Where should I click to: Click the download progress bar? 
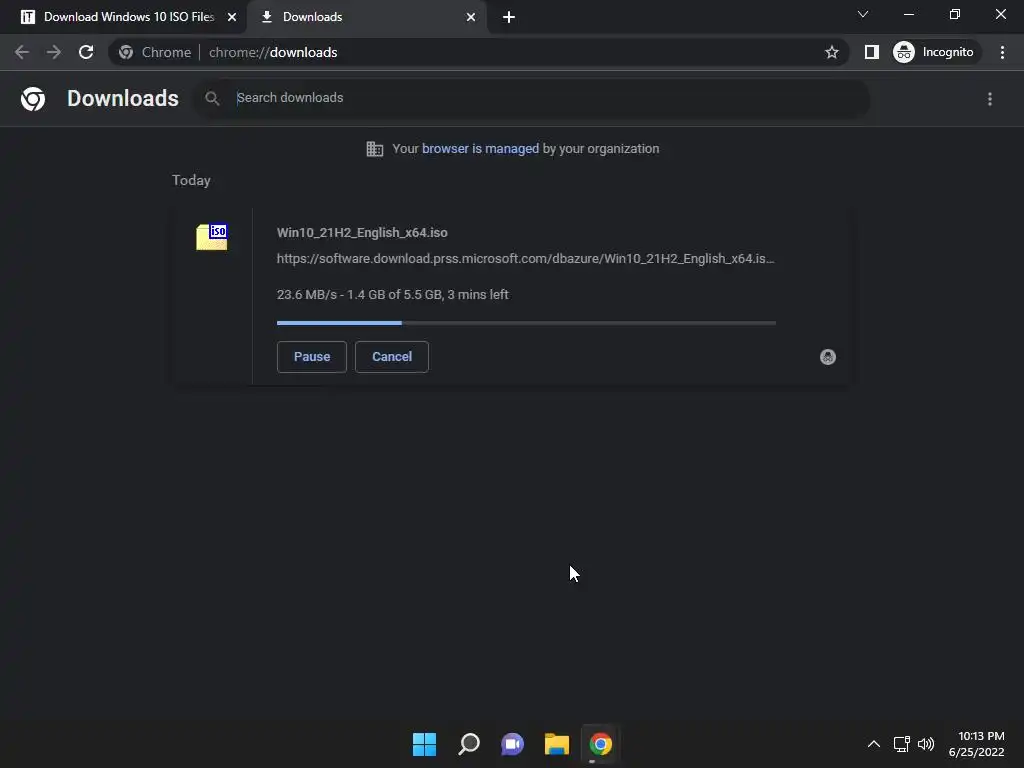526,323
